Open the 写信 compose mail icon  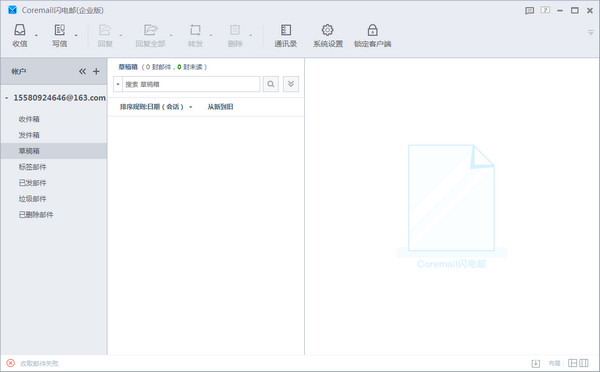click(59, 30)
